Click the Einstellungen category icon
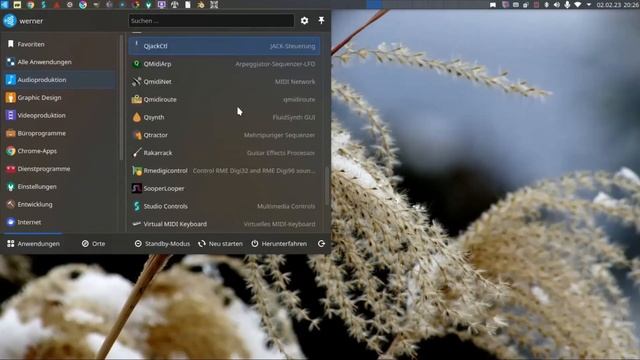 click(11, 187)
